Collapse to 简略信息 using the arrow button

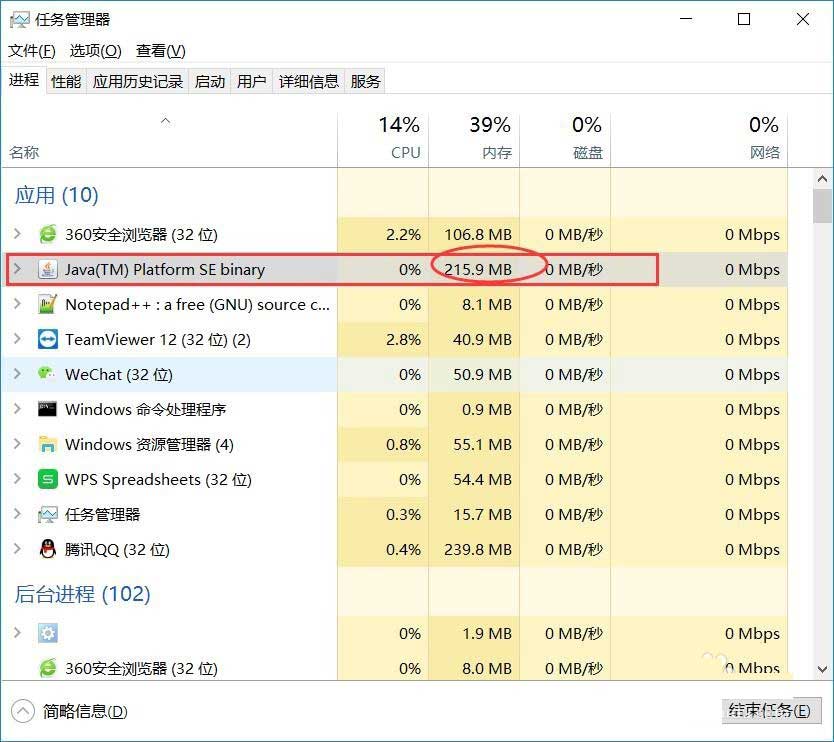[x=22, y=711]
